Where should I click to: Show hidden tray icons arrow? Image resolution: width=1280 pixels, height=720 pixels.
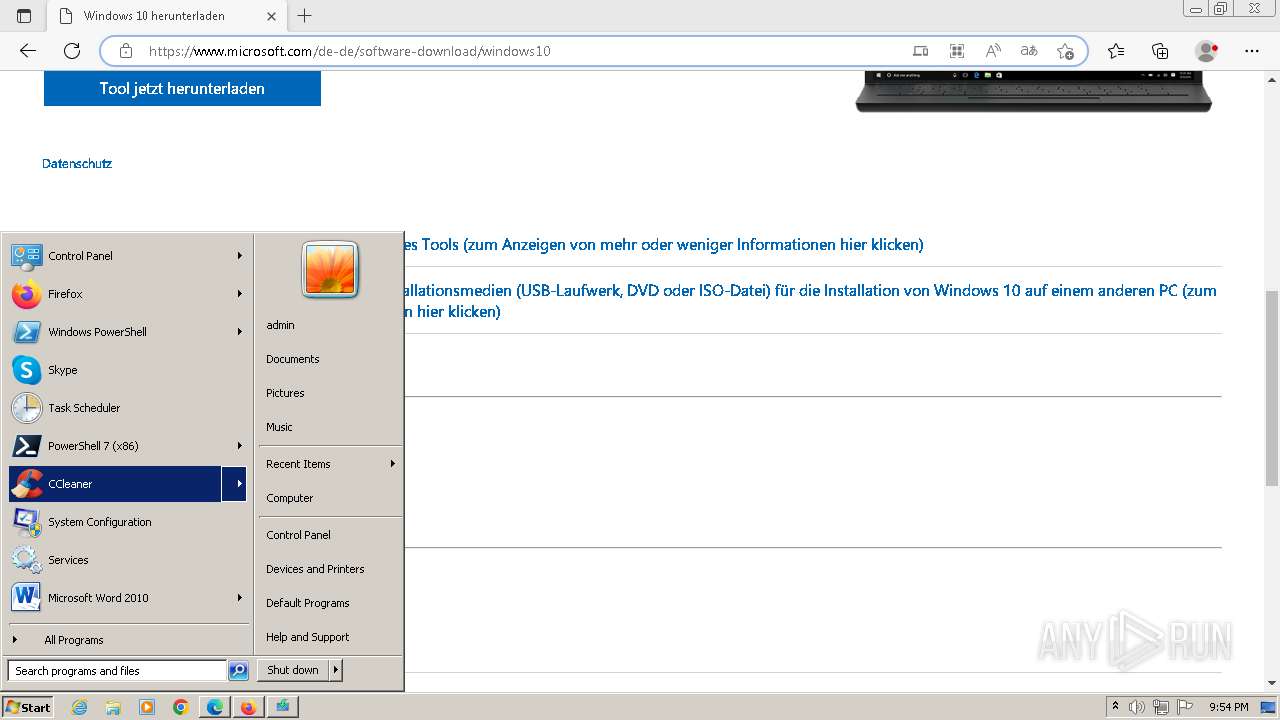1115,707
